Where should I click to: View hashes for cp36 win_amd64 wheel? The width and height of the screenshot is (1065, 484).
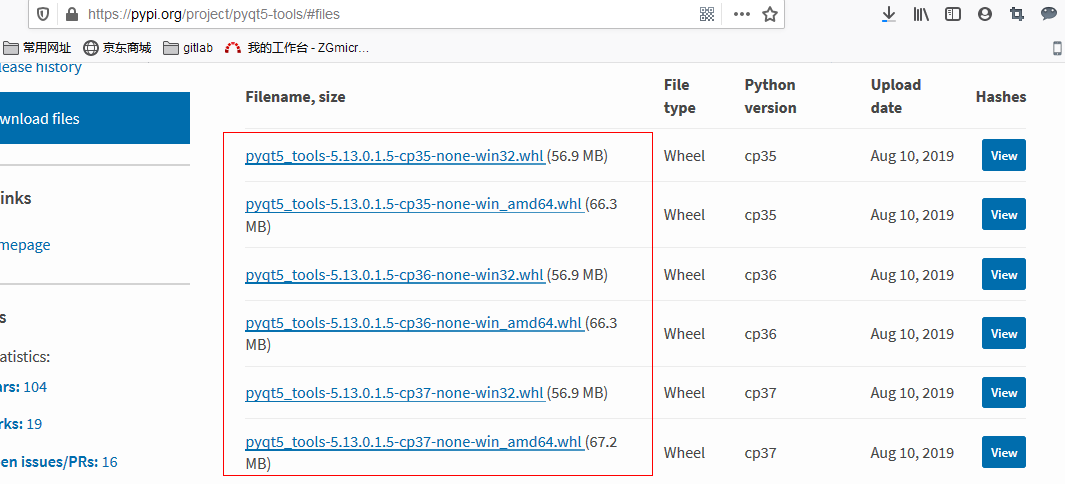[x=1003, y=333]
